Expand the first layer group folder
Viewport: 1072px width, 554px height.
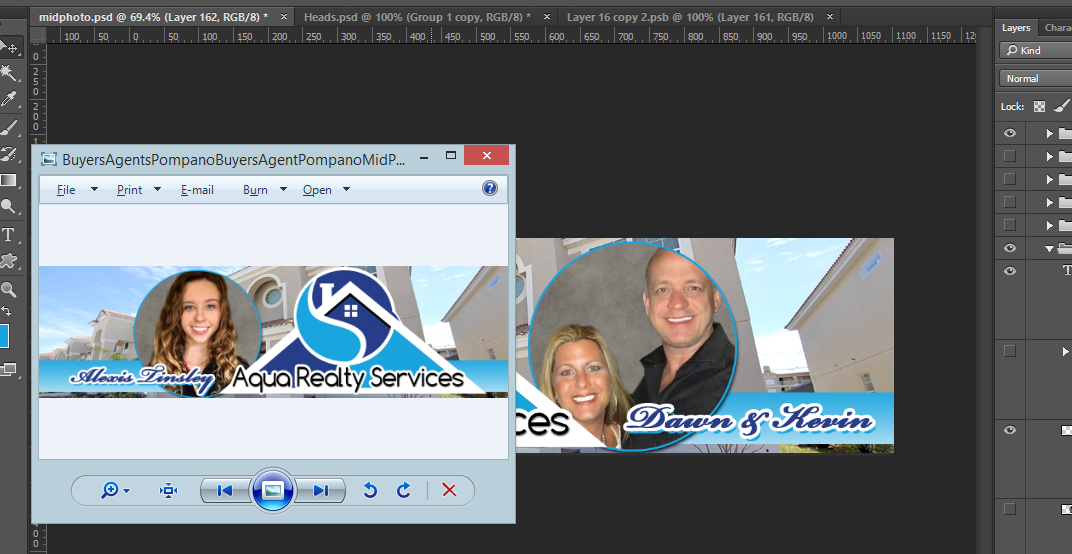[1049, 133]
